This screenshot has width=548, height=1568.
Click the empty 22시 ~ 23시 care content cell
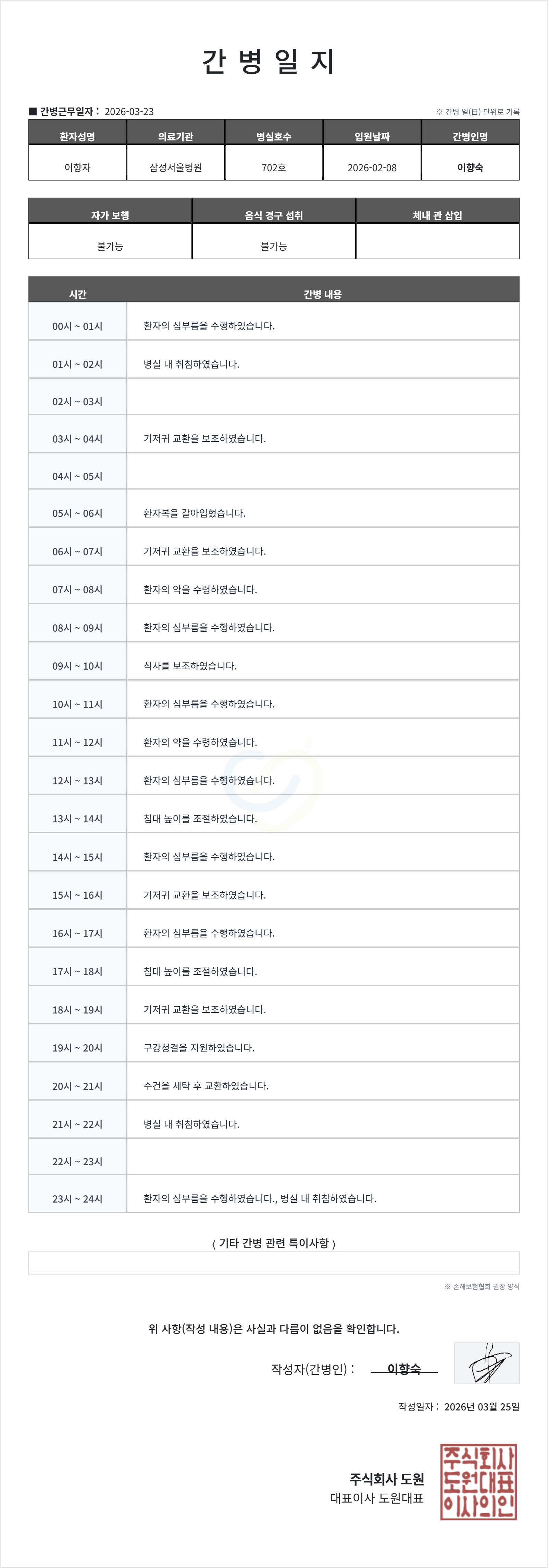pos(323,1157)
